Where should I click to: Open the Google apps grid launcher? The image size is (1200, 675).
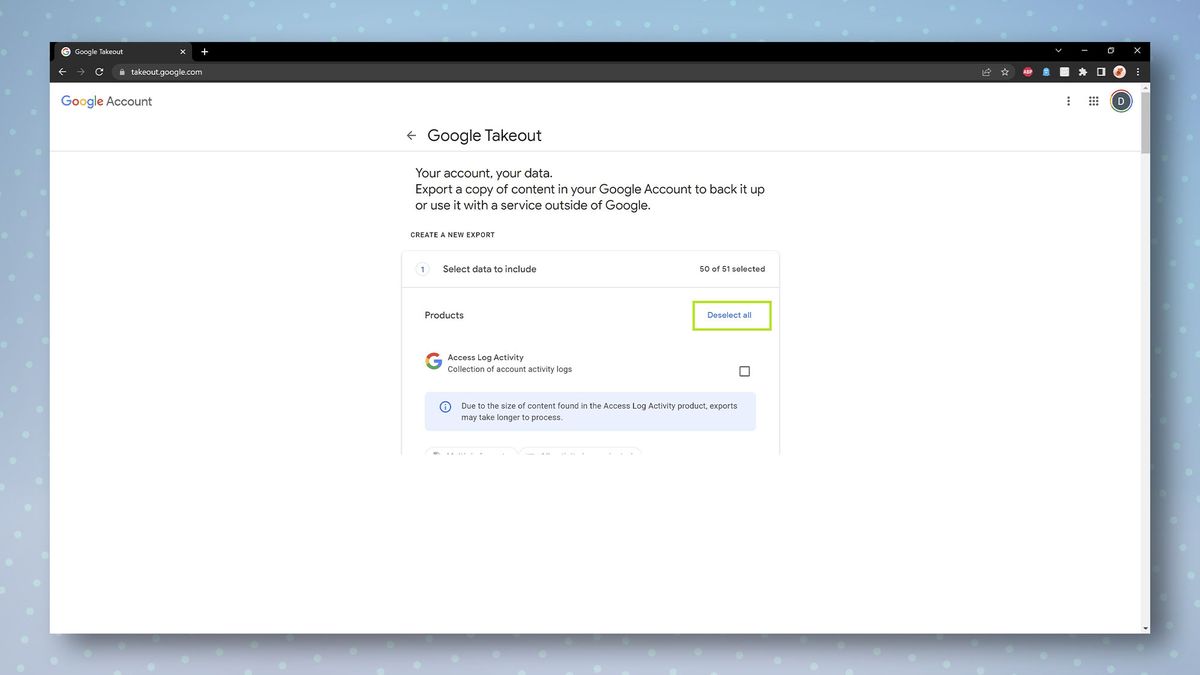1093,101
